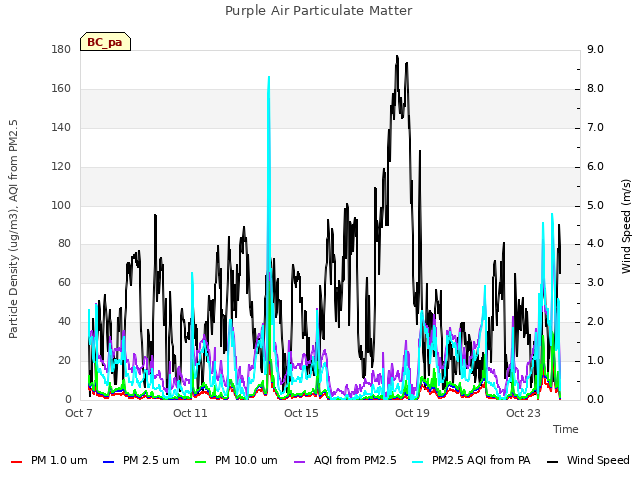Click the Oct 23 x-axis tick label
This screenshot has width=640, height=480.
(x=523, y=413)
